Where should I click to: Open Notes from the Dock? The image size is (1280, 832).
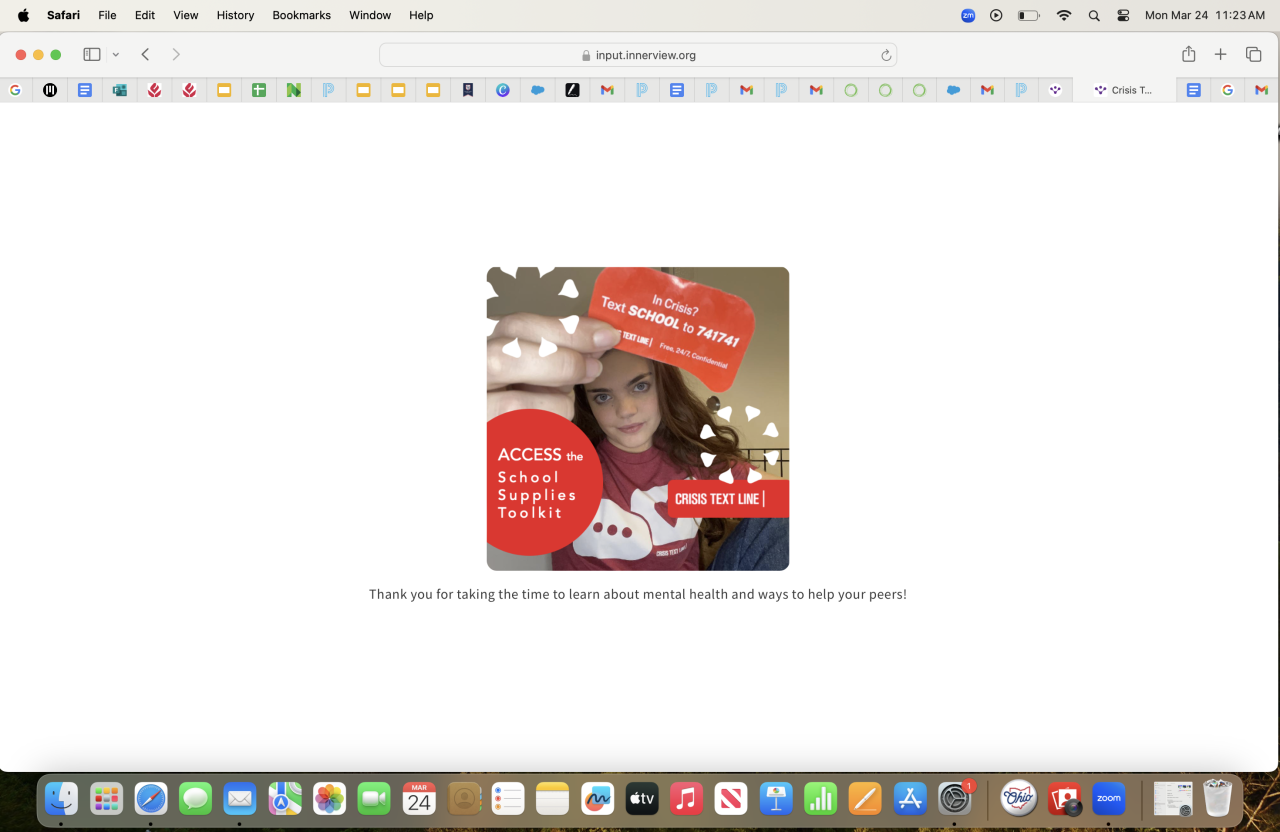[552, 798]
